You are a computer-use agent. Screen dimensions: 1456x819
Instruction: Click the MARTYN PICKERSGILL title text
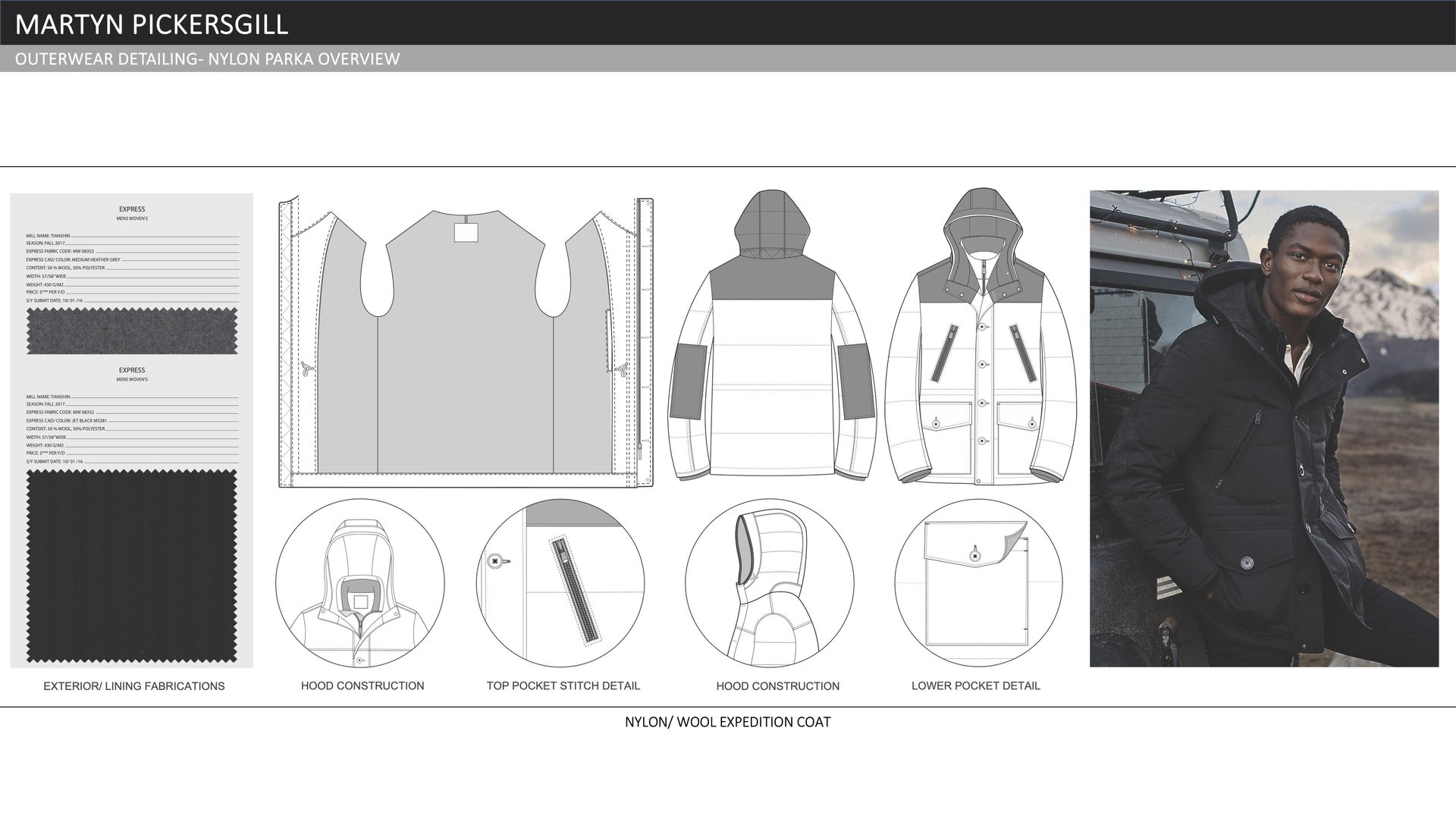coord(152,24)
